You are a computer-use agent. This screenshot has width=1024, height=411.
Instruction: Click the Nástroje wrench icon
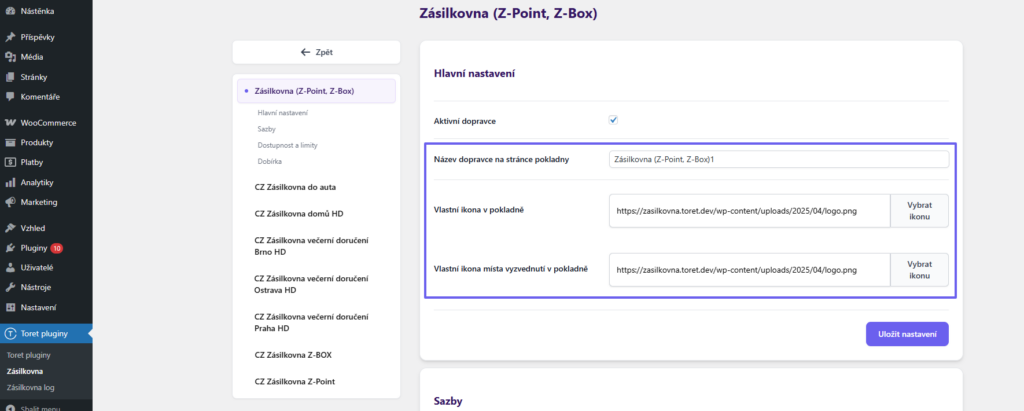pyautogui.click(x=10, y=288)
